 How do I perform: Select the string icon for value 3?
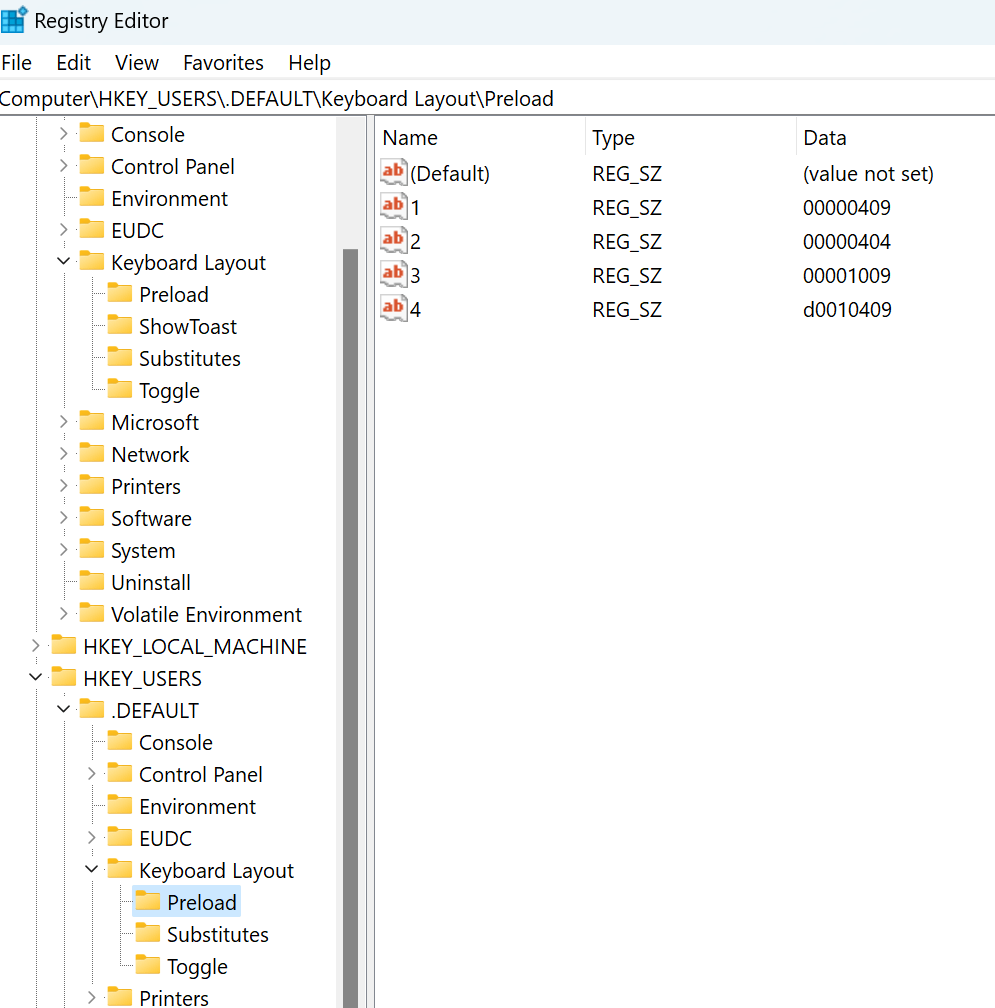coord(393,274)
